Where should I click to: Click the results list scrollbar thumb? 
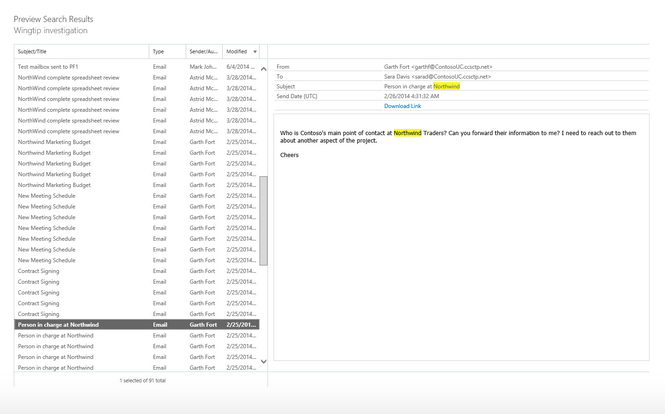(263, 221)
